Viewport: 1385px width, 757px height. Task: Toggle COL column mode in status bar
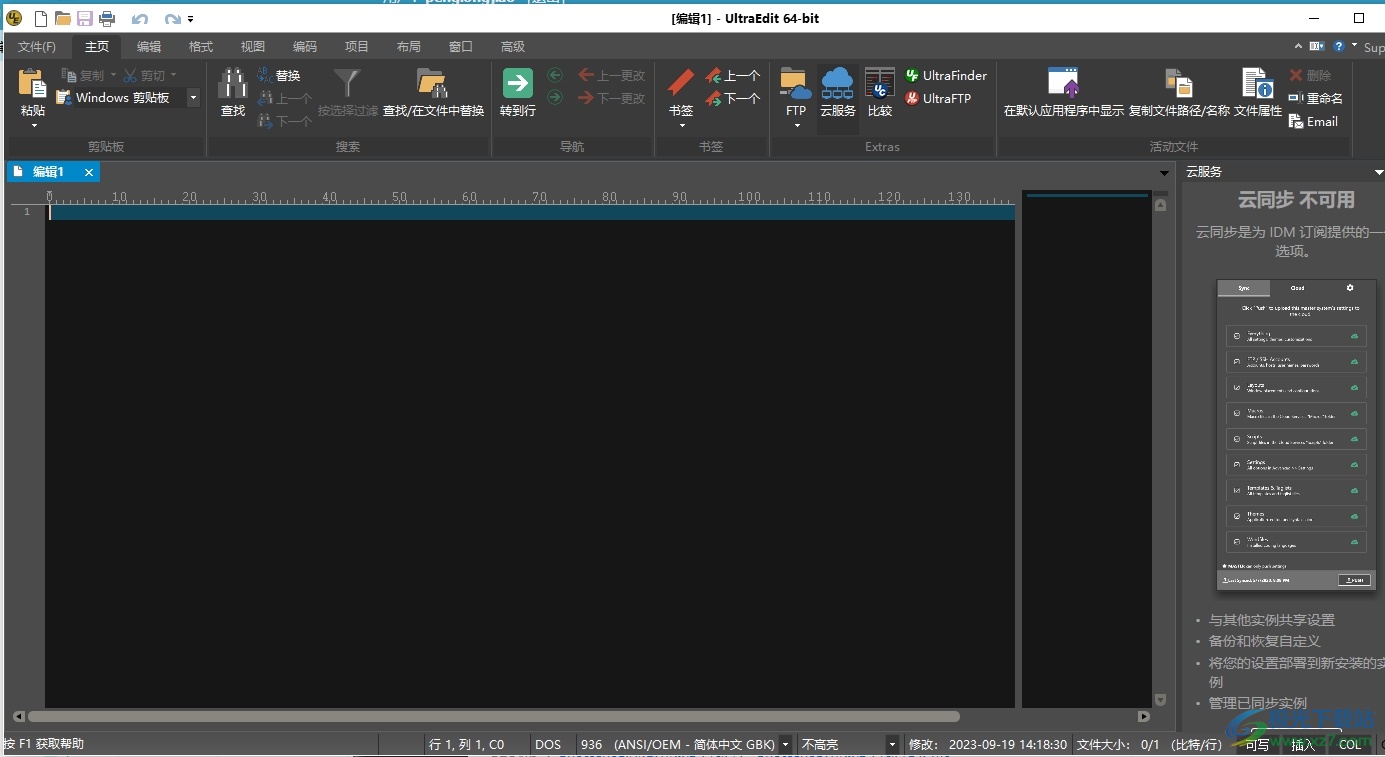click(x=1351, y=744)
